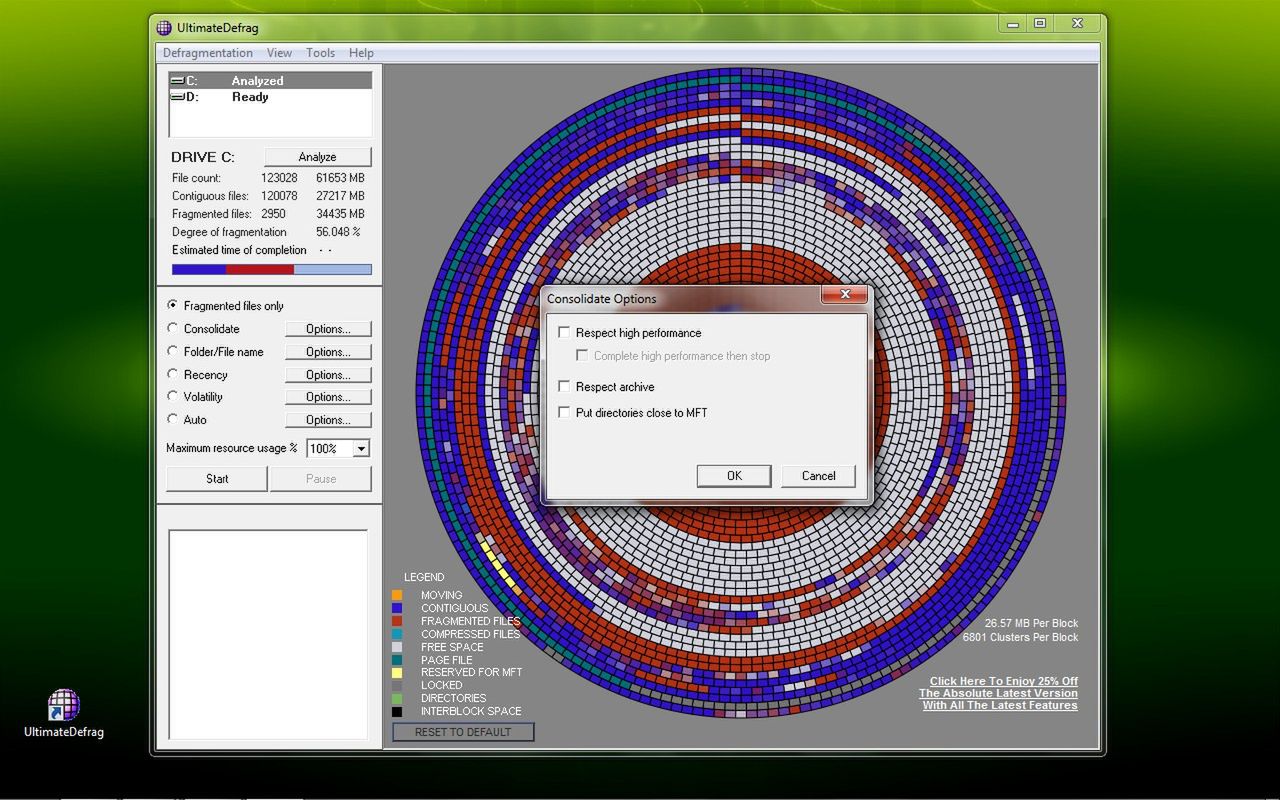
Task: Select the Recency radio button
Action: [173, 374]
